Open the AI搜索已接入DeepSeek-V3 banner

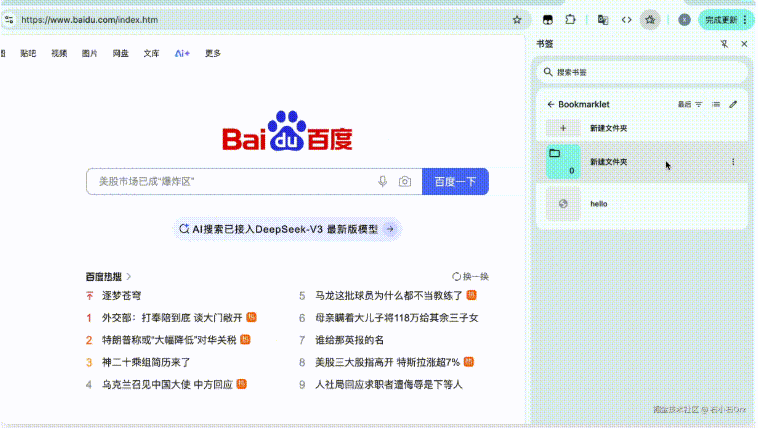287,229
